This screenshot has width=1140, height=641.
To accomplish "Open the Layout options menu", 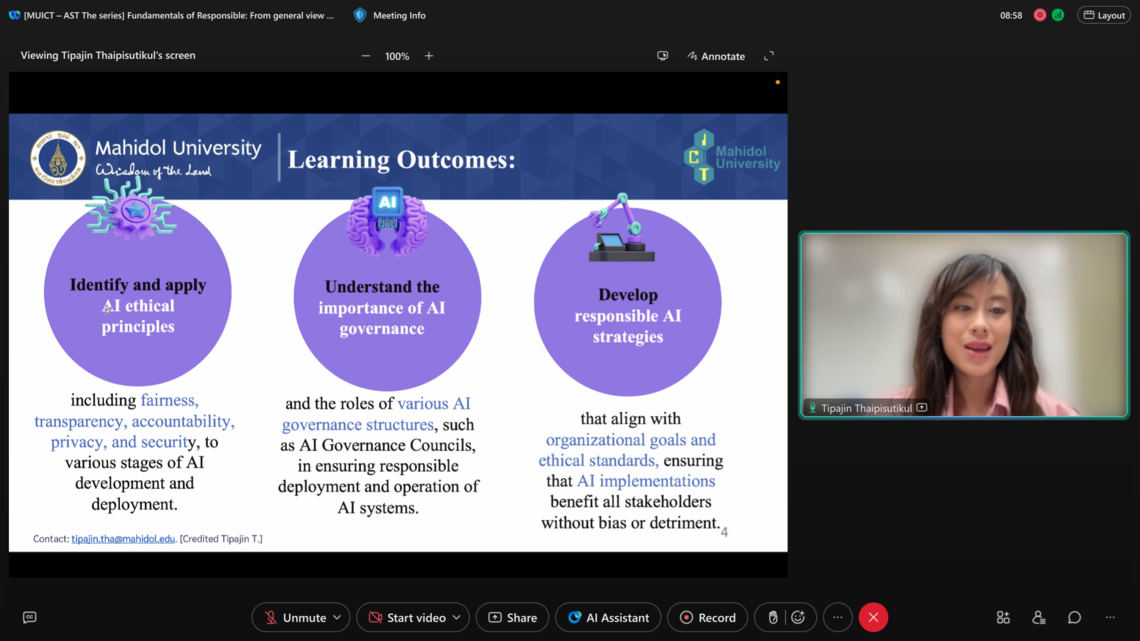I will coord(1104,15).
